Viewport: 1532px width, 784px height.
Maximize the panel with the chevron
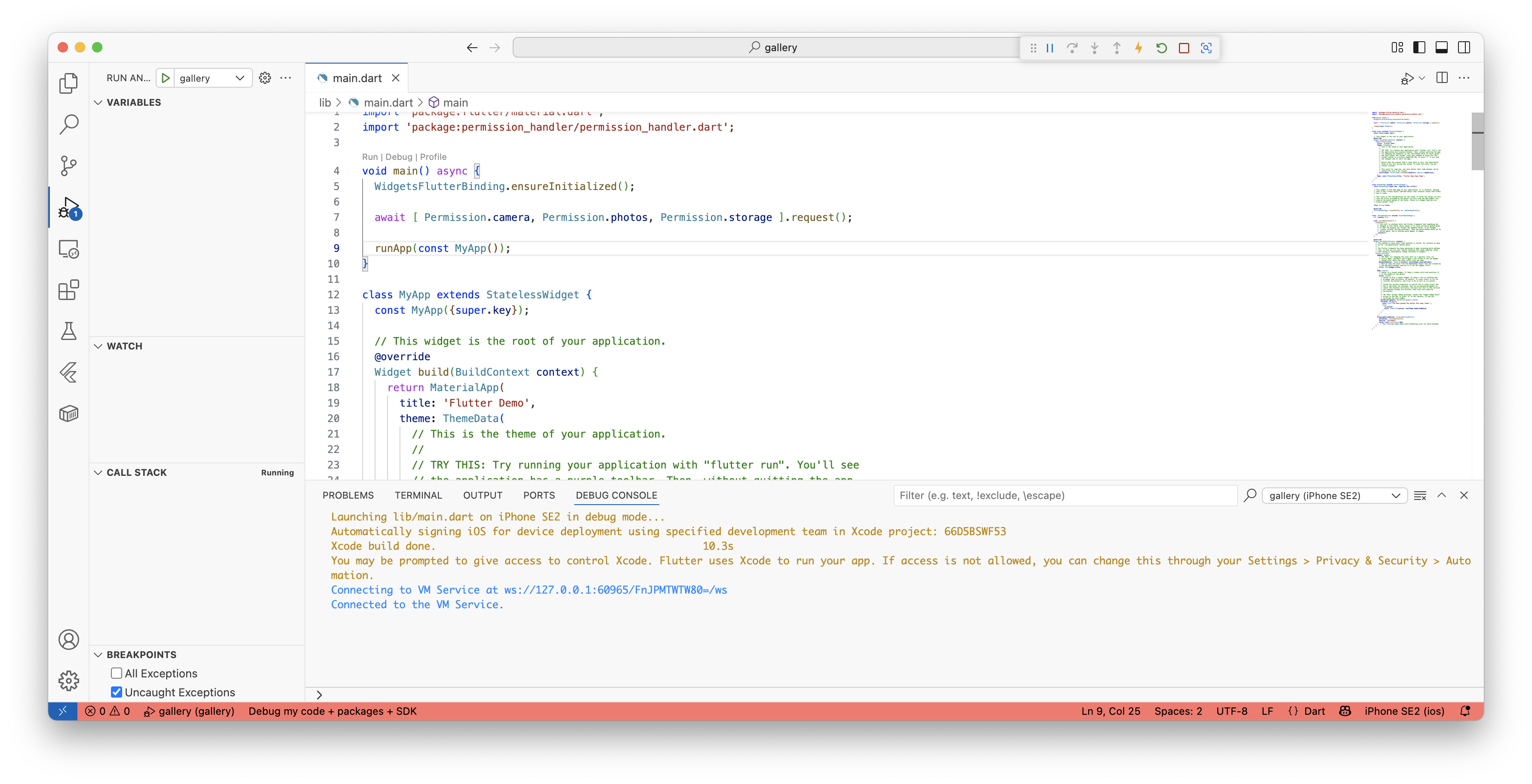1442,495
